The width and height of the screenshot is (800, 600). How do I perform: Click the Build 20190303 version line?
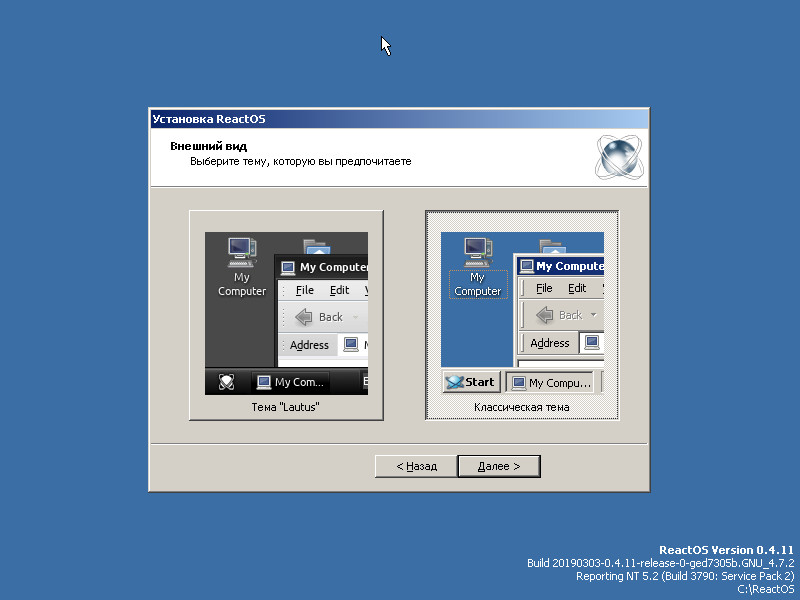(661, 563)
